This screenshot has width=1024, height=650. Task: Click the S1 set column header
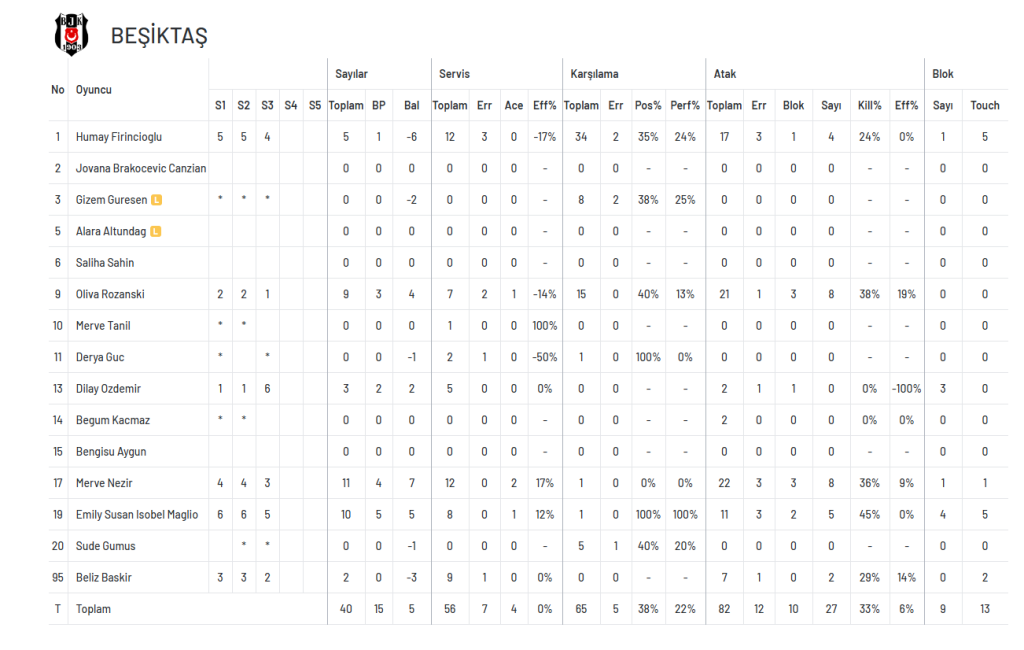[x=220, y=105]
